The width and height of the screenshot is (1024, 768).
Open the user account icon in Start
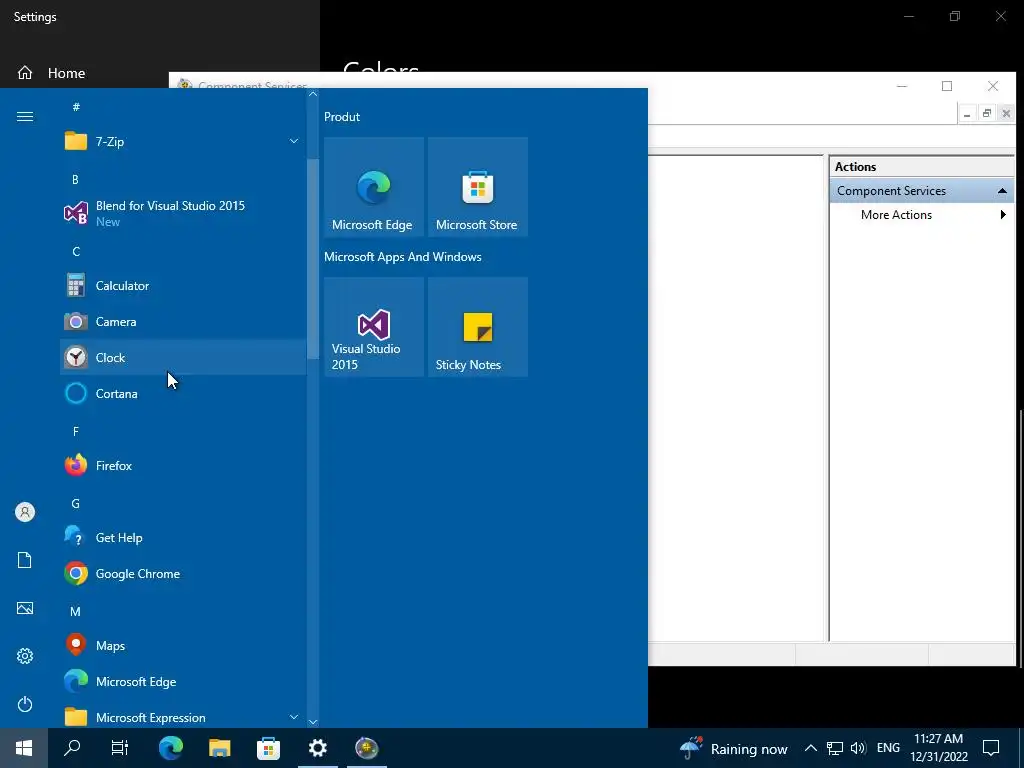point(25,512)
